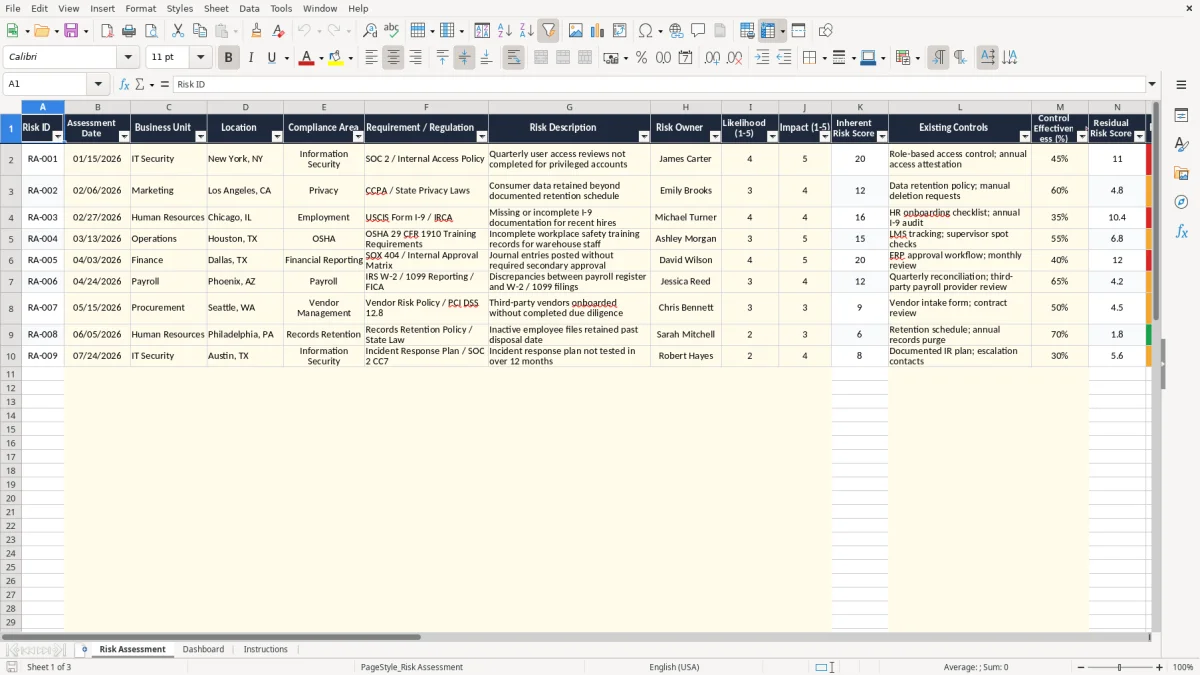Click Clear Direct Formatting icon
1200x675 pixels.
[x=279, y=31]
